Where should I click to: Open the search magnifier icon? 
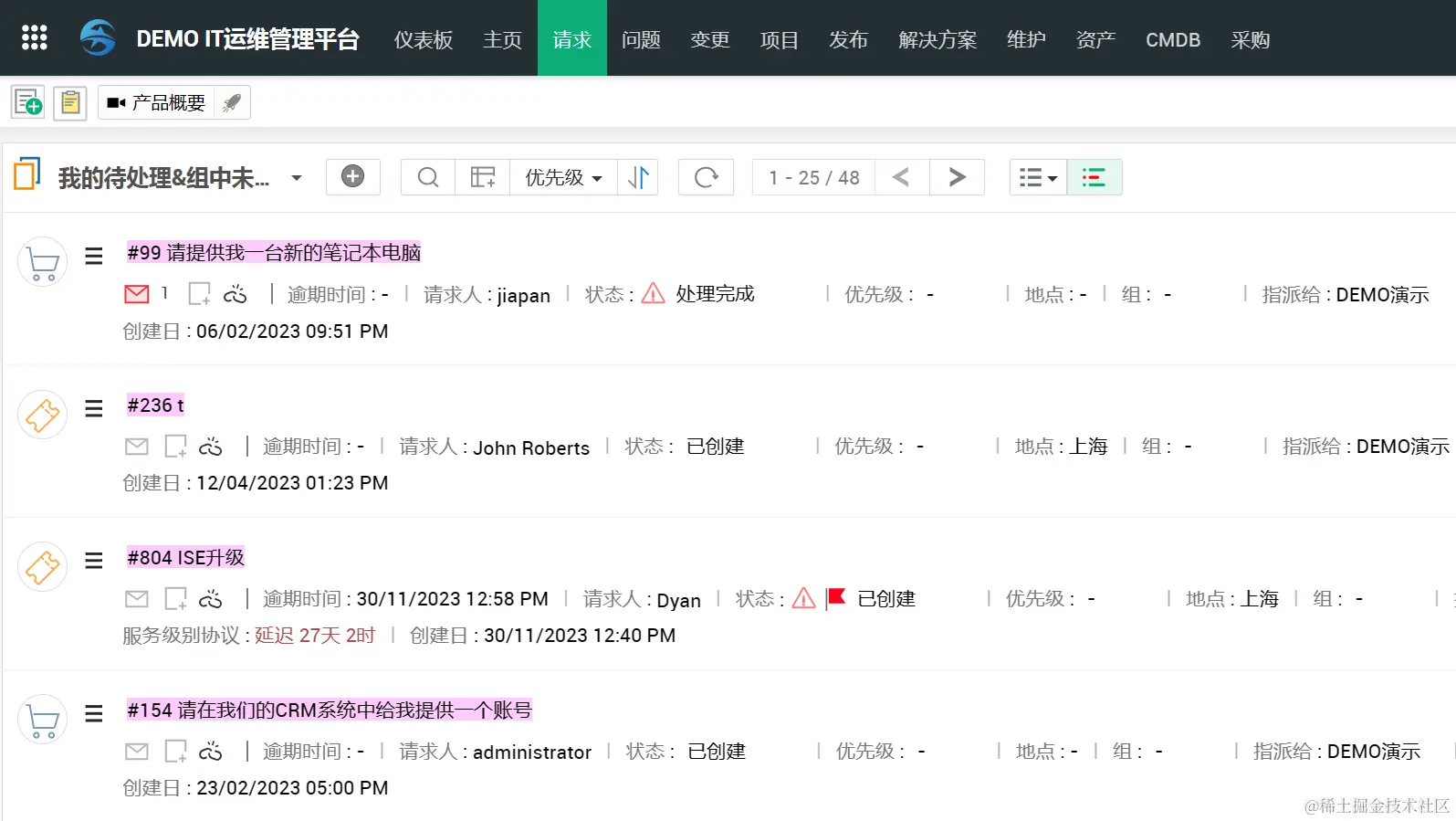(x=428, y=177)
